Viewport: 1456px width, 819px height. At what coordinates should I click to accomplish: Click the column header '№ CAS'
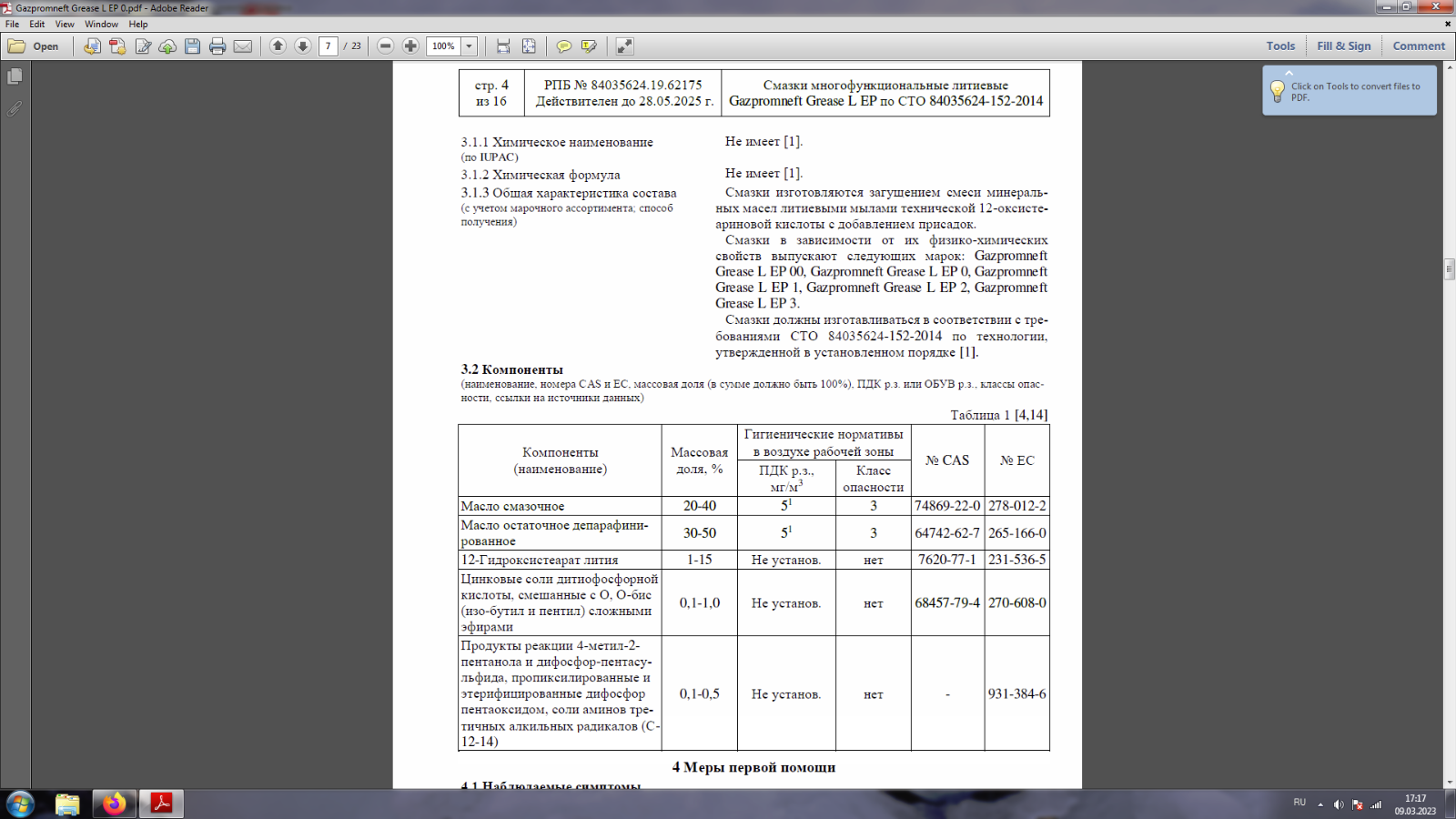[947, 460]
